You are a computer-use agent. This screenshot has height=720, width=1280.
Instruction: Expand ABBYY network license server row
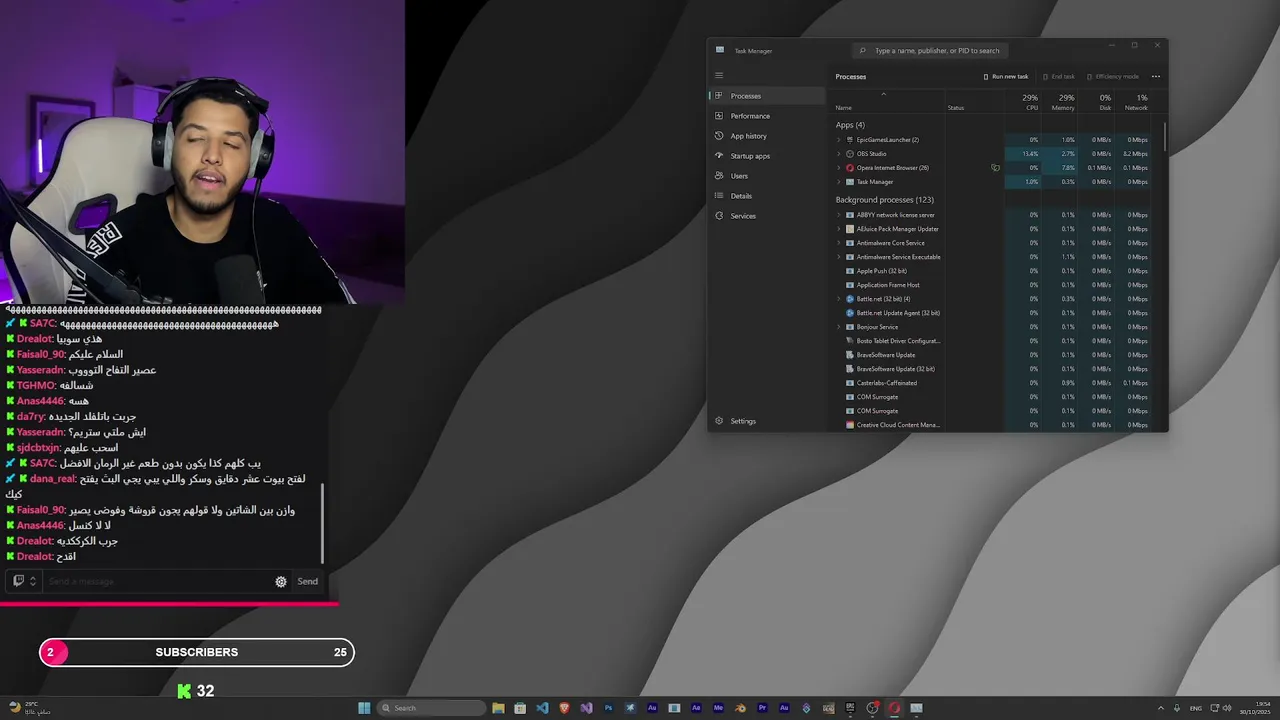[839, 215]
